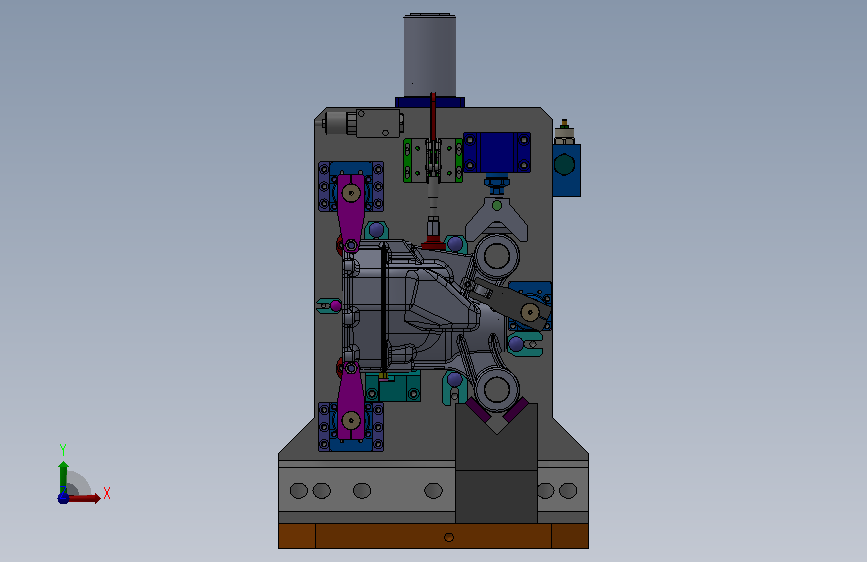Screen dimensions: 867x562
Task: Click the red X axis arrow of triad
Action: 84,498
